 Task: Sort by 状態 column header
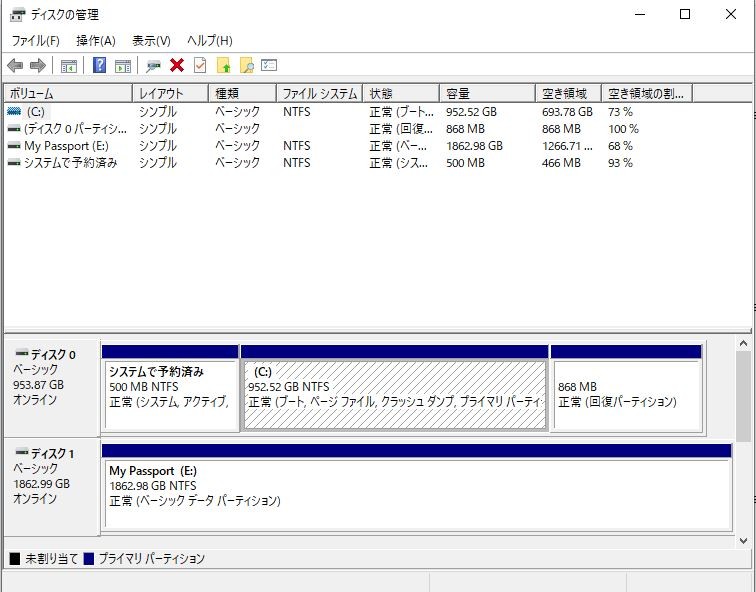(x=401, y=93)
